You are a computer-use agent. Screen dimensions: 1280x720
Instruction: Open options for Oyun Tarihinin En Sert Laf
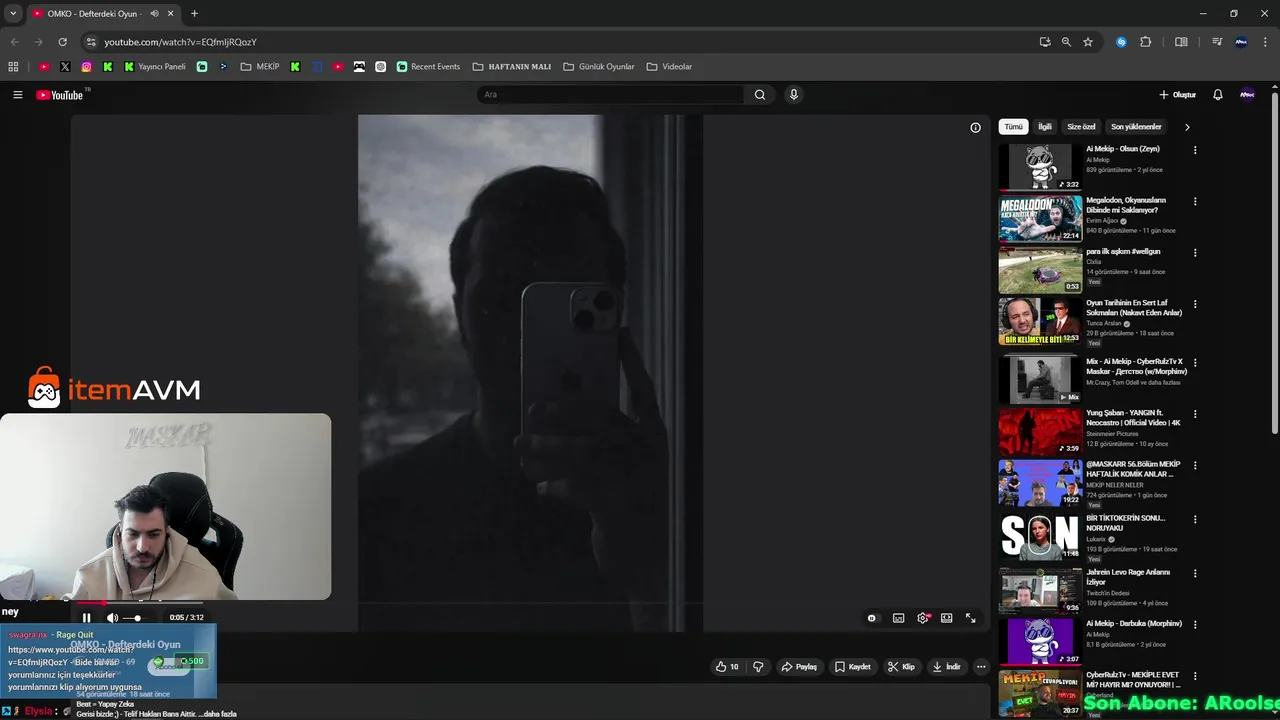tap(1195, 304)
